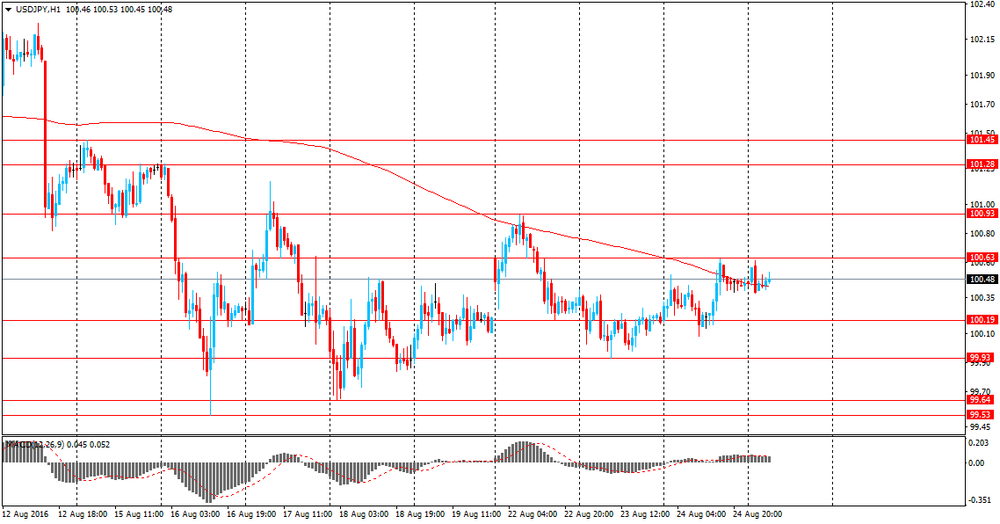Select the 101.28 red price level label
This screenshot has width=1000, height=524.
tap(982, 164)
